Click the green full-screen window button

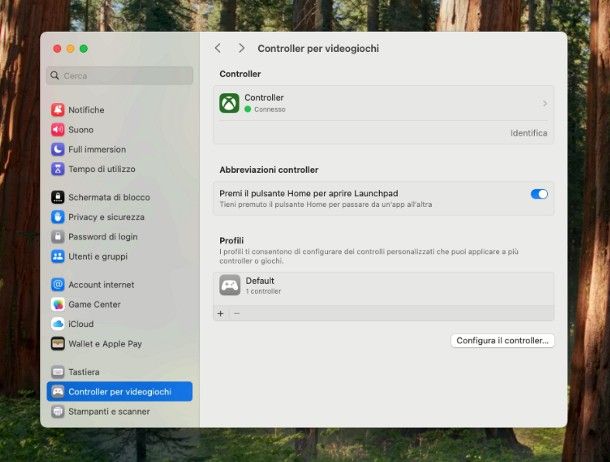84,49
